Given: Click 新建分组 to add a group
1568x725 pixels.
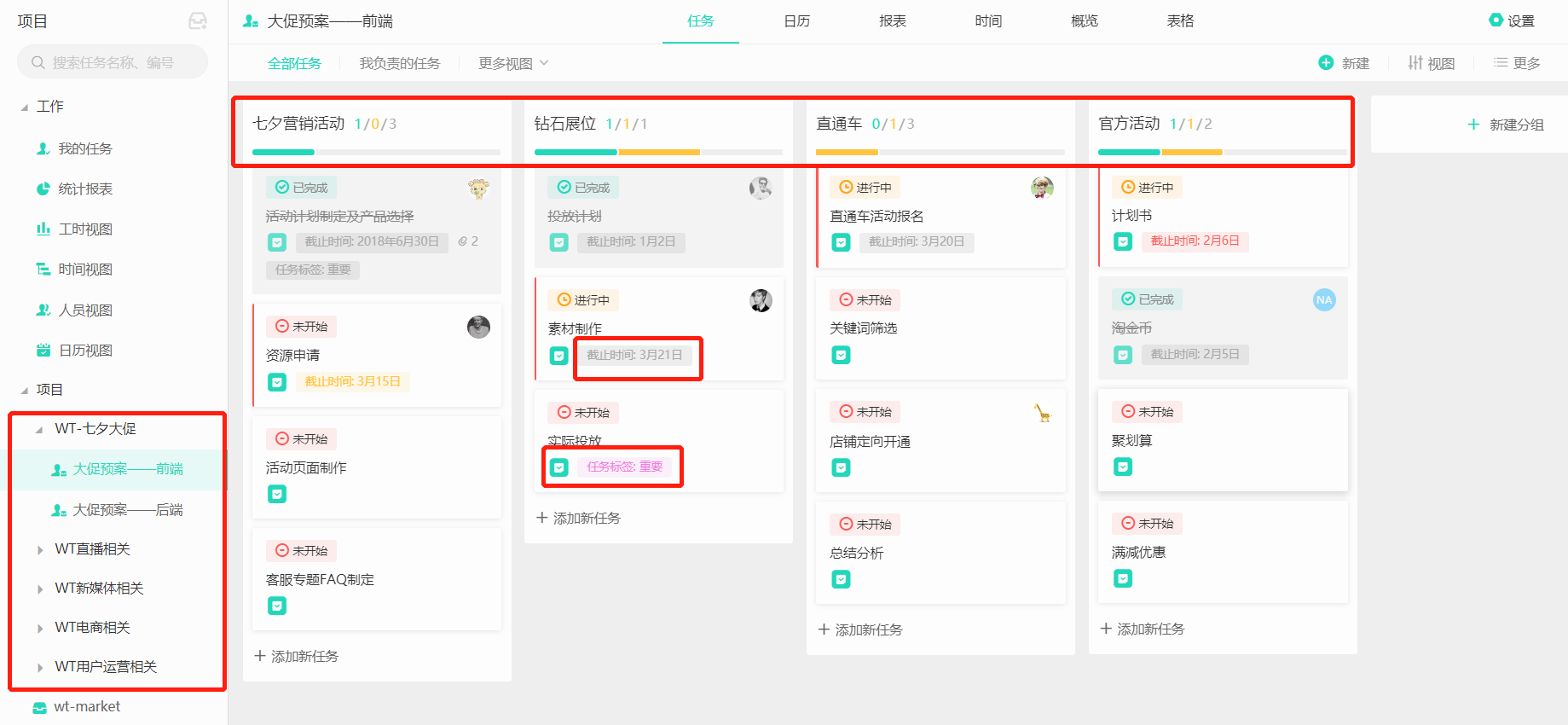Looking at the screenshot, I should coord(1506,125).
